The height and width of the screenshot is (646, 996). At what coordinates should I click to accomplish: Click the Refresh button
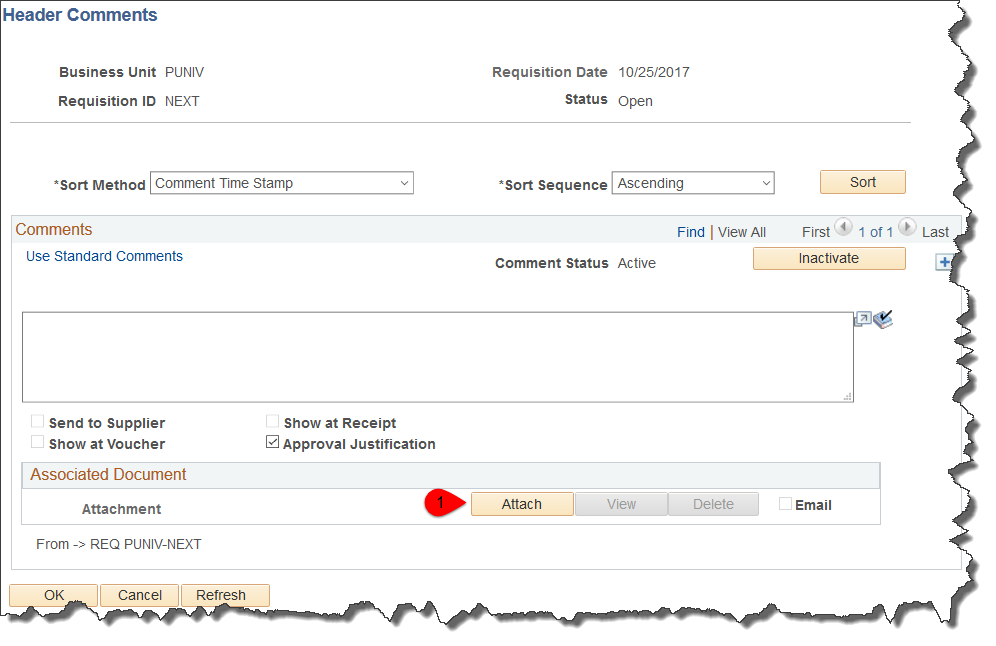click(x=221, y=595)
